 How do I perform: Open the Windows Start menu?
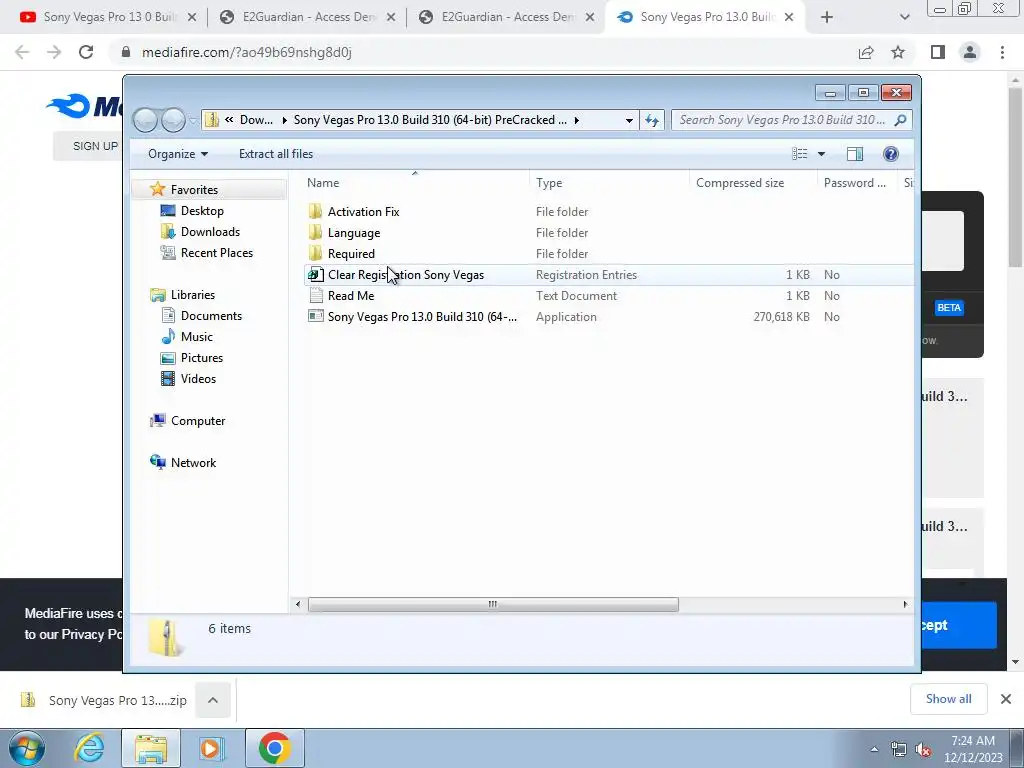tap(27, 748)
